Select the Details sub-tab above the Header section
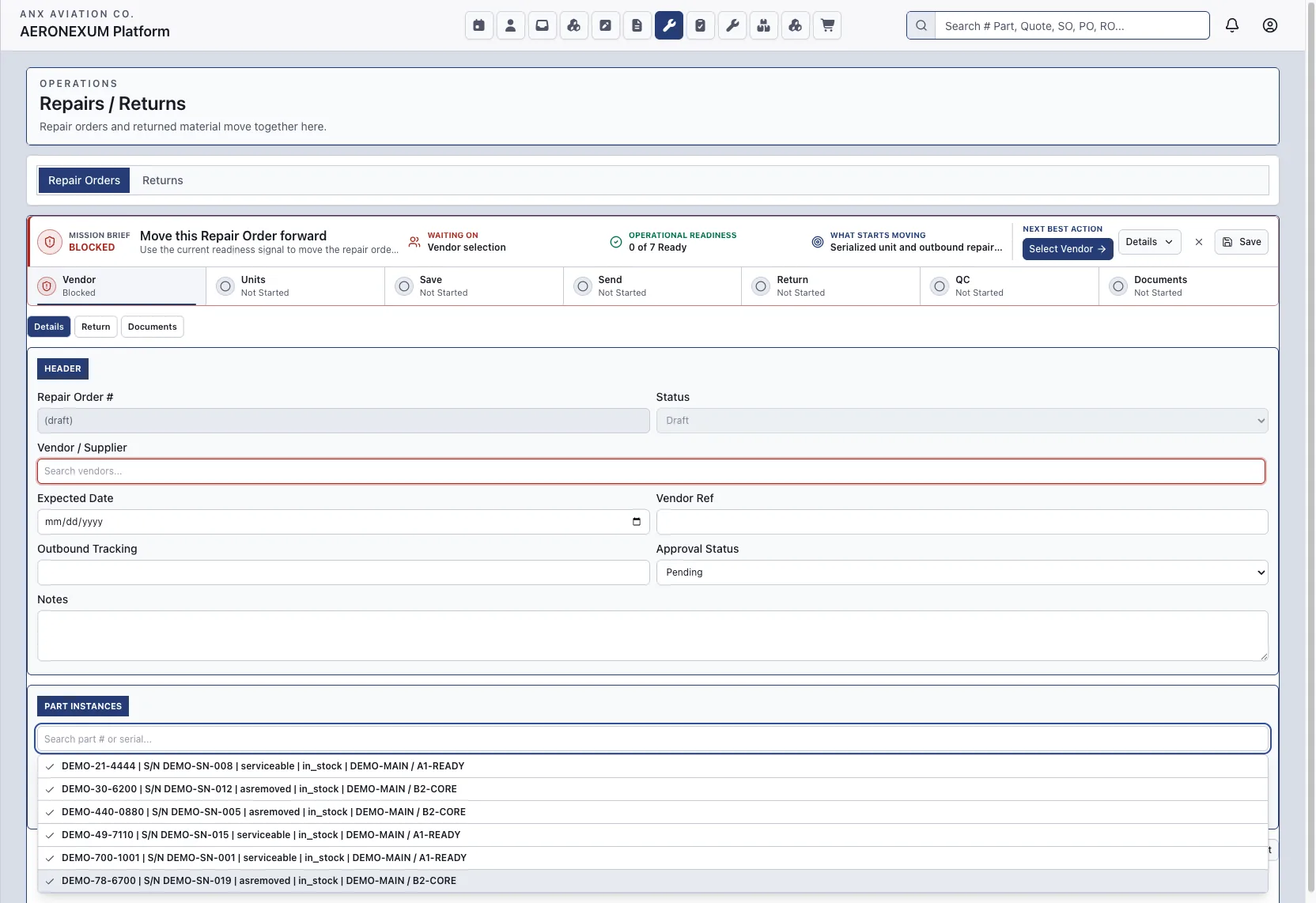The image size is (1316, 903). click(x=49, y=327)
